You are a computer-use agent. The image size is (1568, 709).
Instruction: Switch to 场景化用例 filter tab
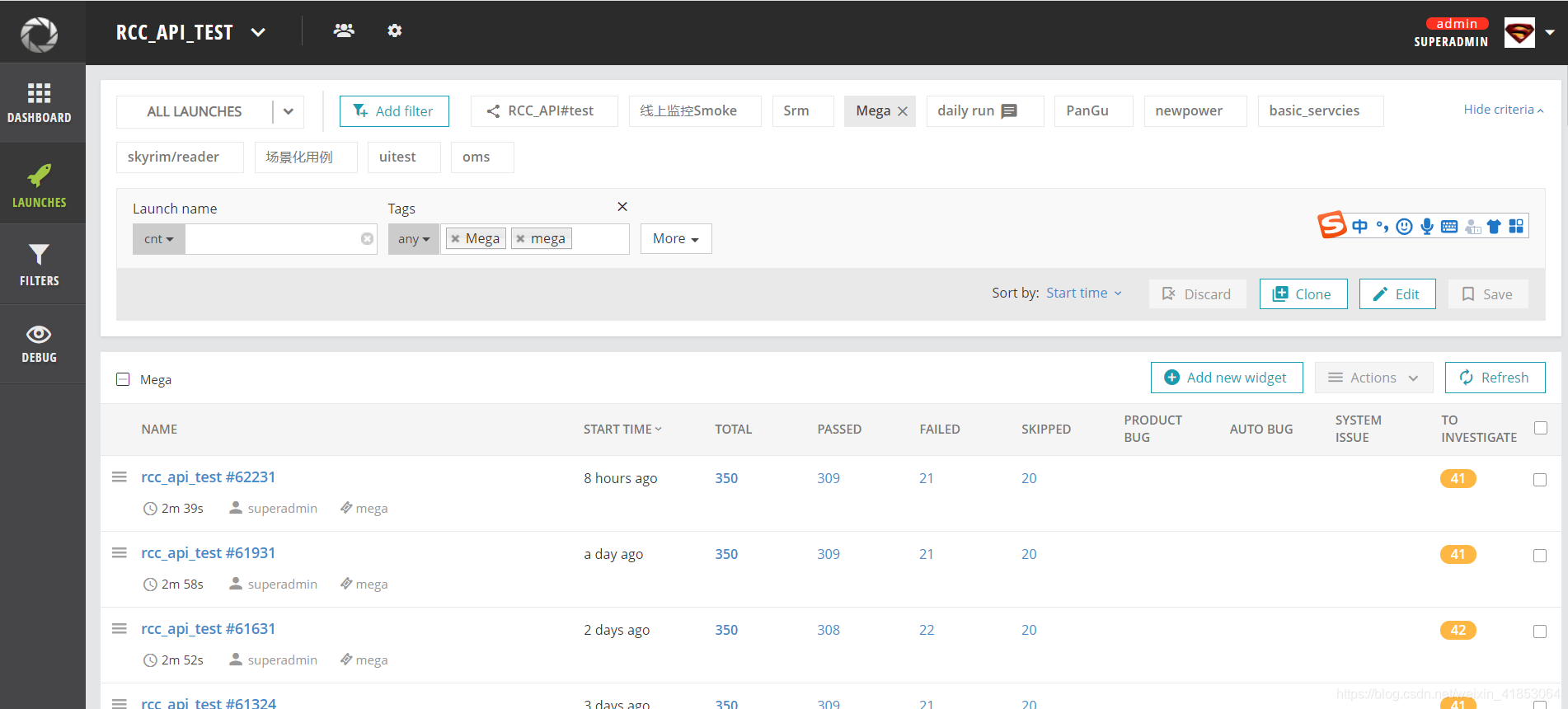tap(306, 157)
